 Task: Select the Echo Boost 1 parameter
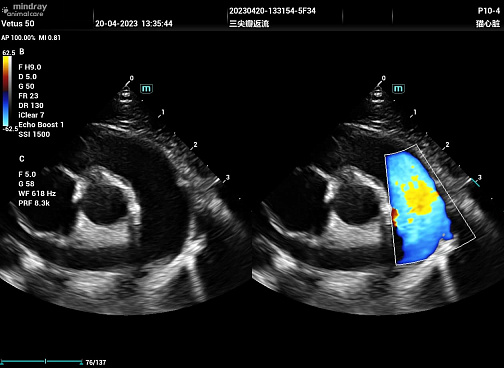(41, 125)
